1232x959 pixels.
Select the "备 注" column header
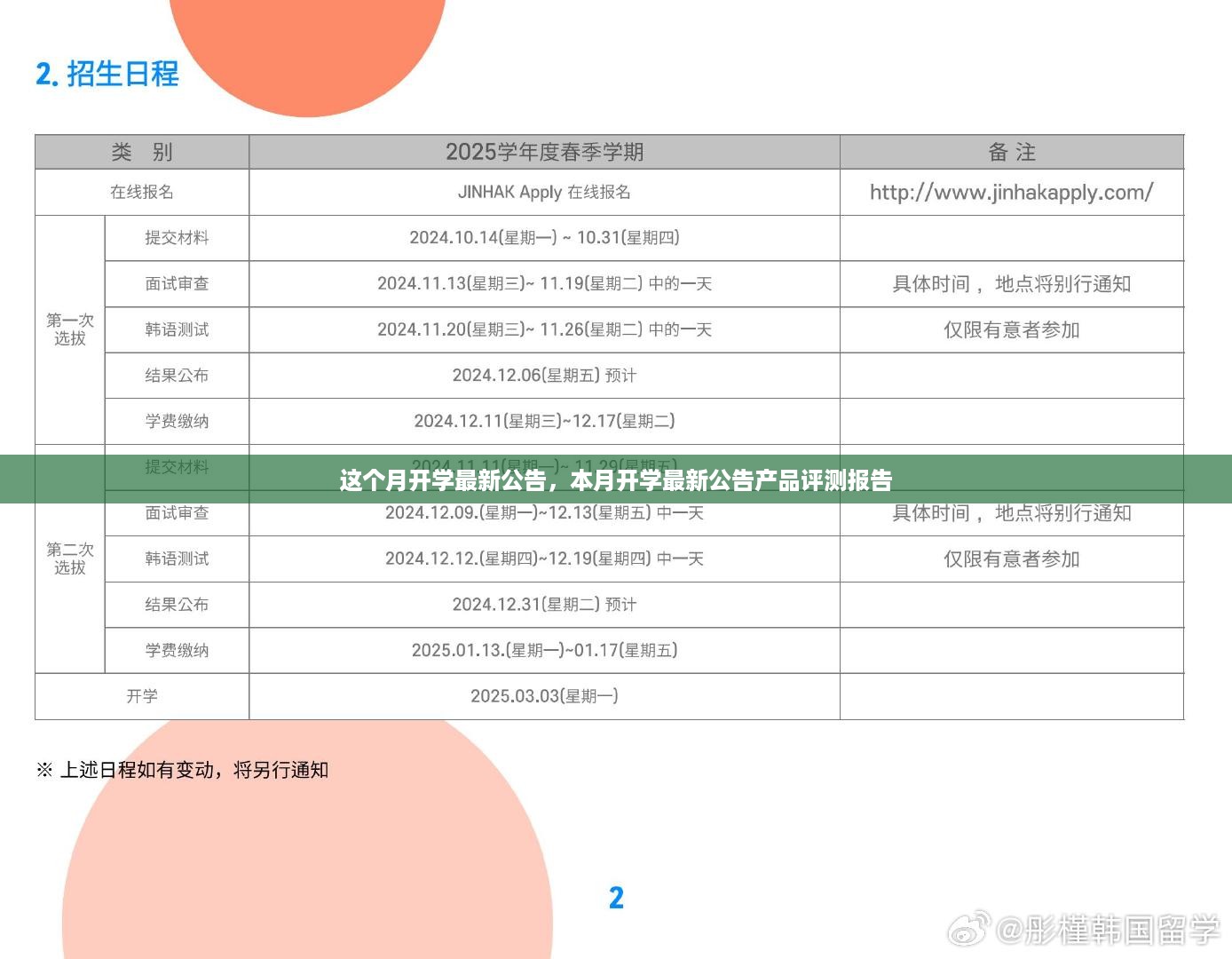click(1012, 152)
